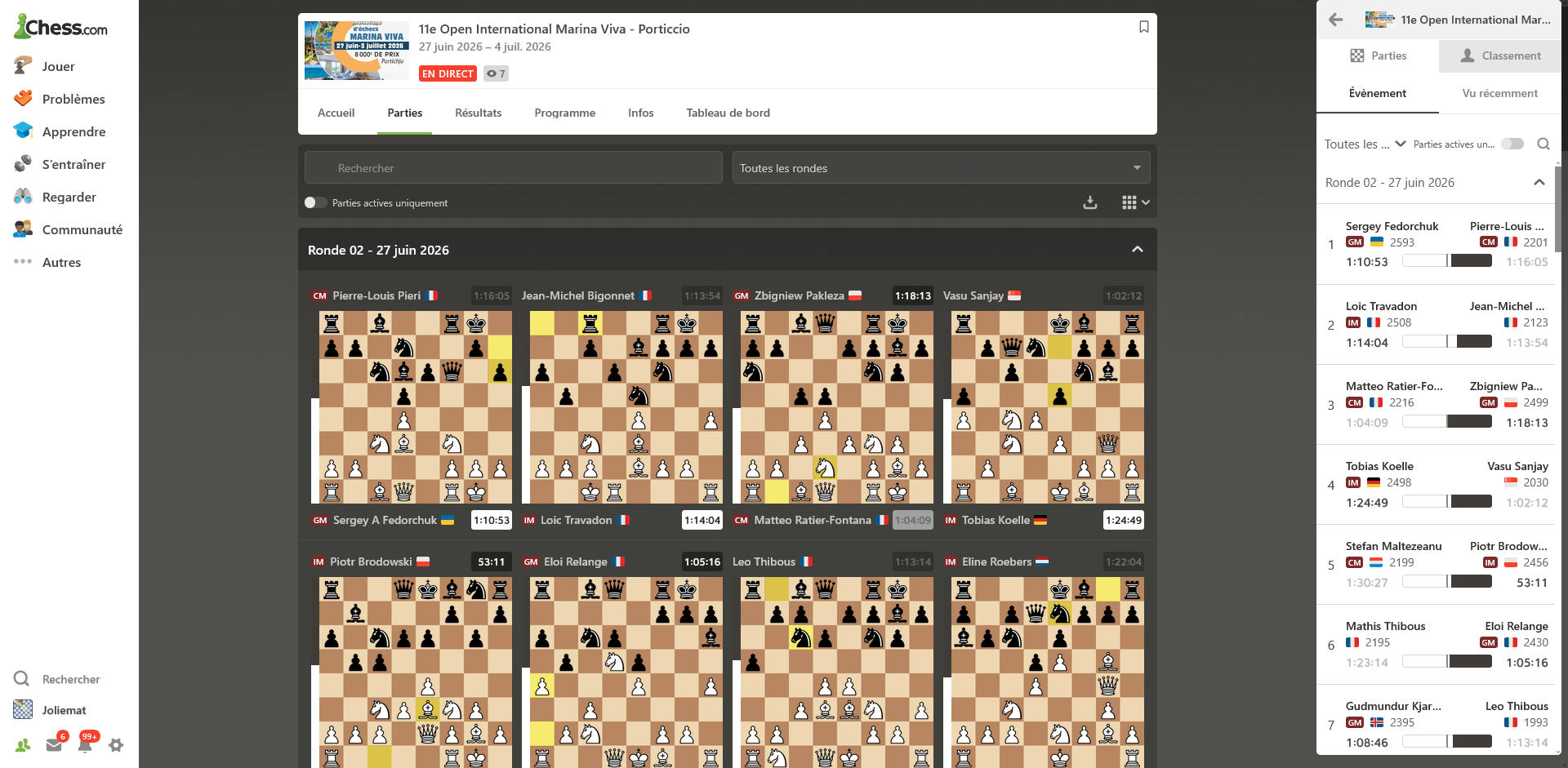Viewport: 1568px width, 768px height.
Task: Click the Communauté people icon
Action: (x=23, y=229)
